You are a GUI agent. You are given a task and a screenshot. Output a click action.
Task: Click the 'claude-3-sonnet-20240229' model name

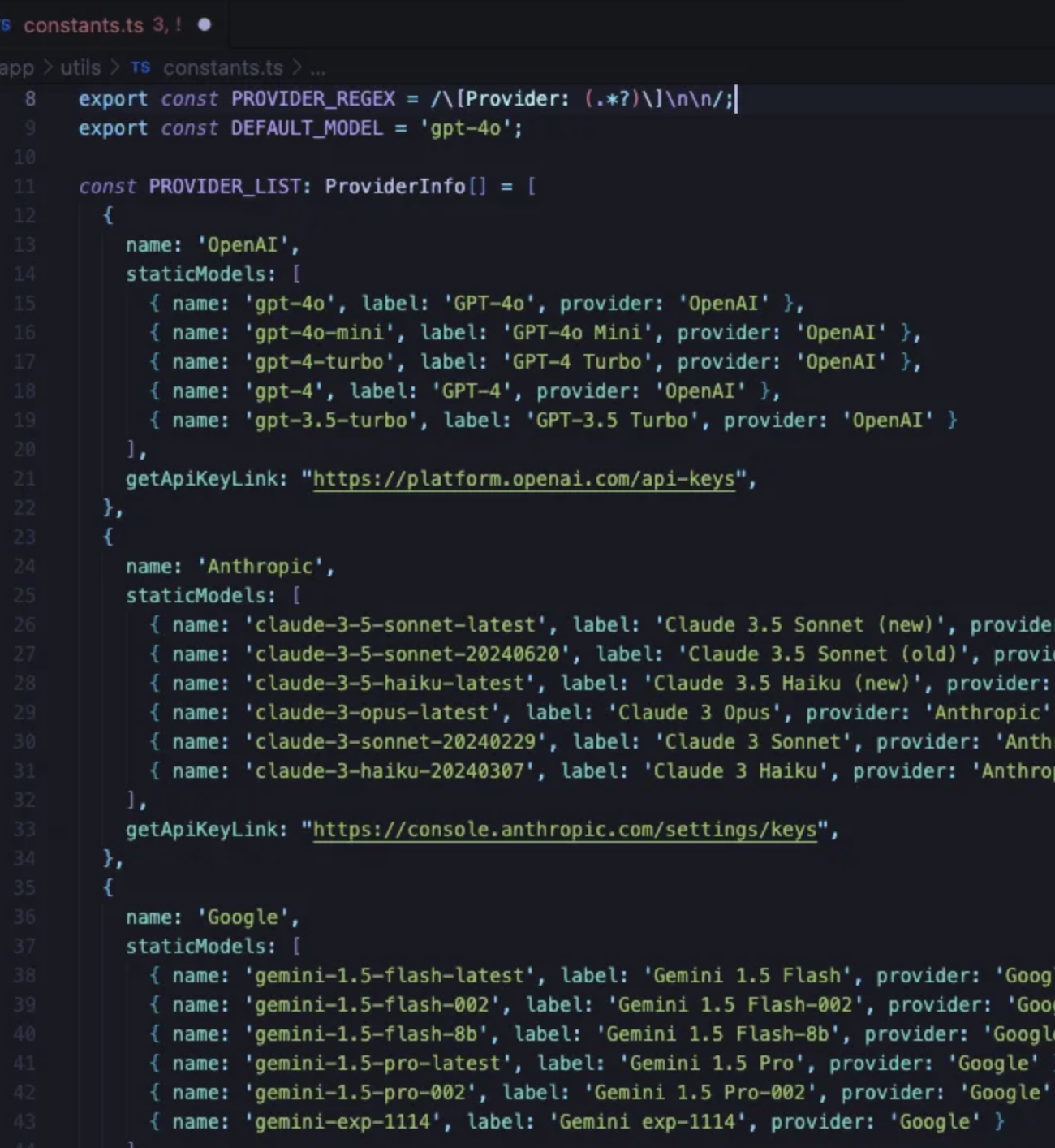pyautogui.click(x=395, y=742)
